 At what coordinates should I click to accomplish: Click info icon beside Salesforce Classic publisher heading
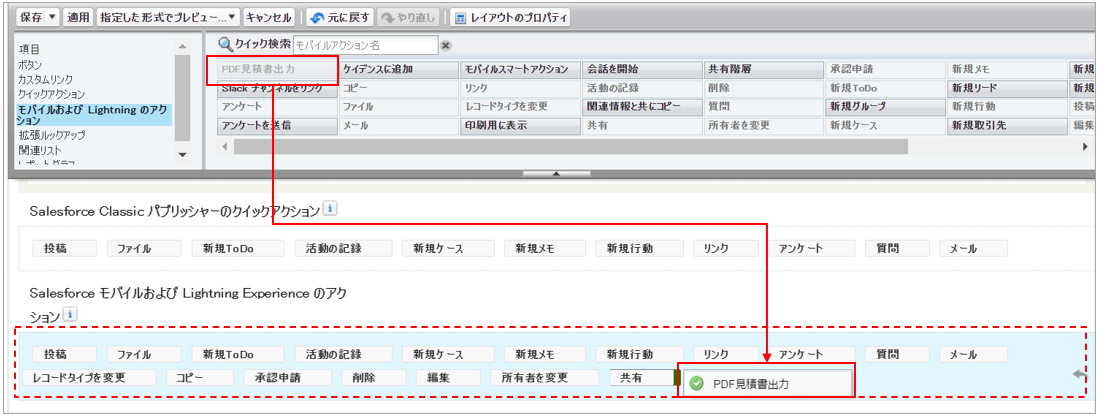330,209
